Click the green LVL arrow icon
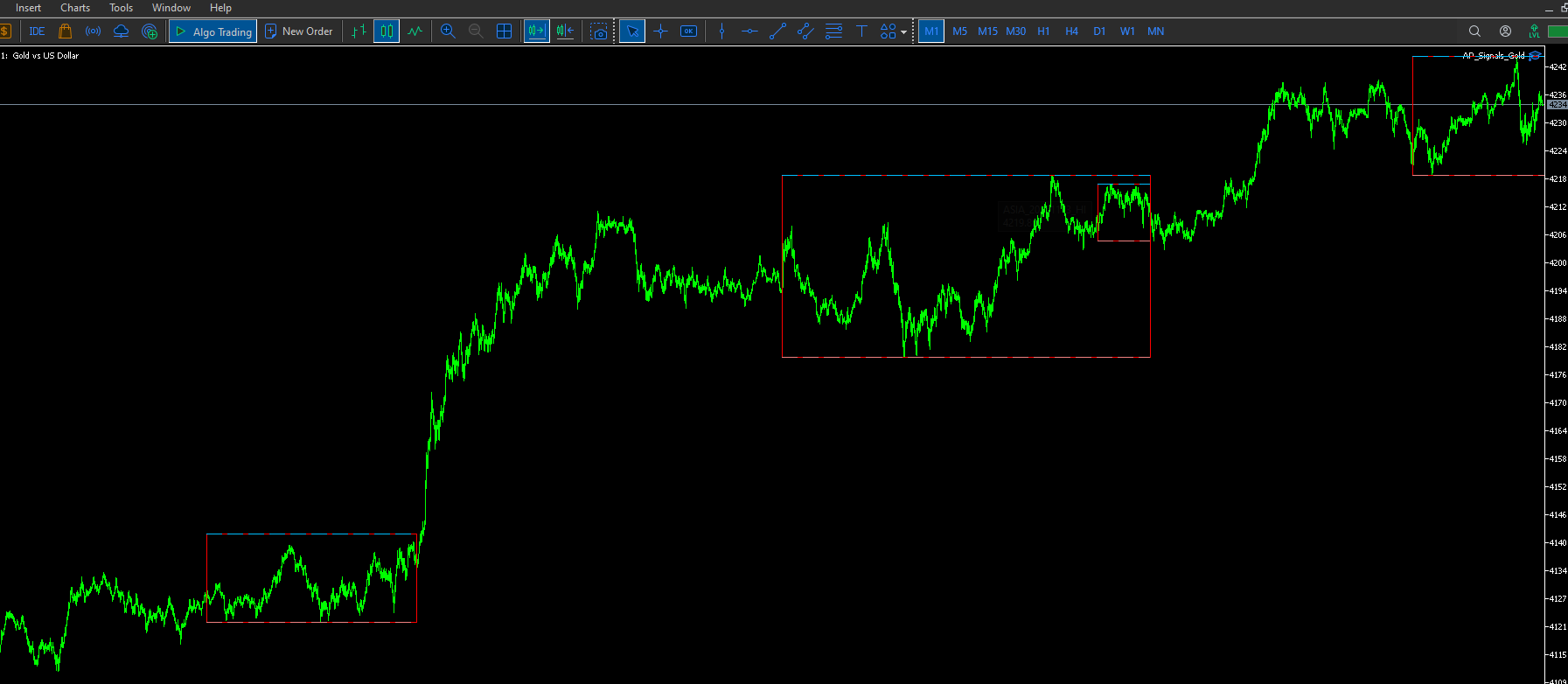Image resolution: width=1568 pixels, height=684 pixels. click(1534, 31)
